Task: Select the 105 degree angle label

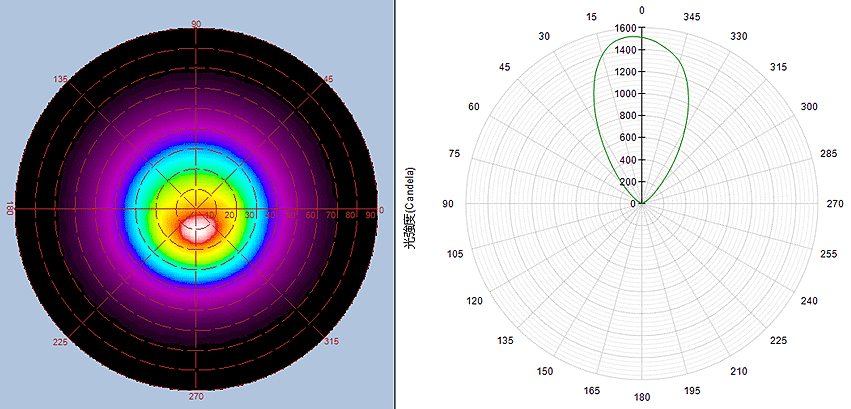Action: tap(457, 255)
